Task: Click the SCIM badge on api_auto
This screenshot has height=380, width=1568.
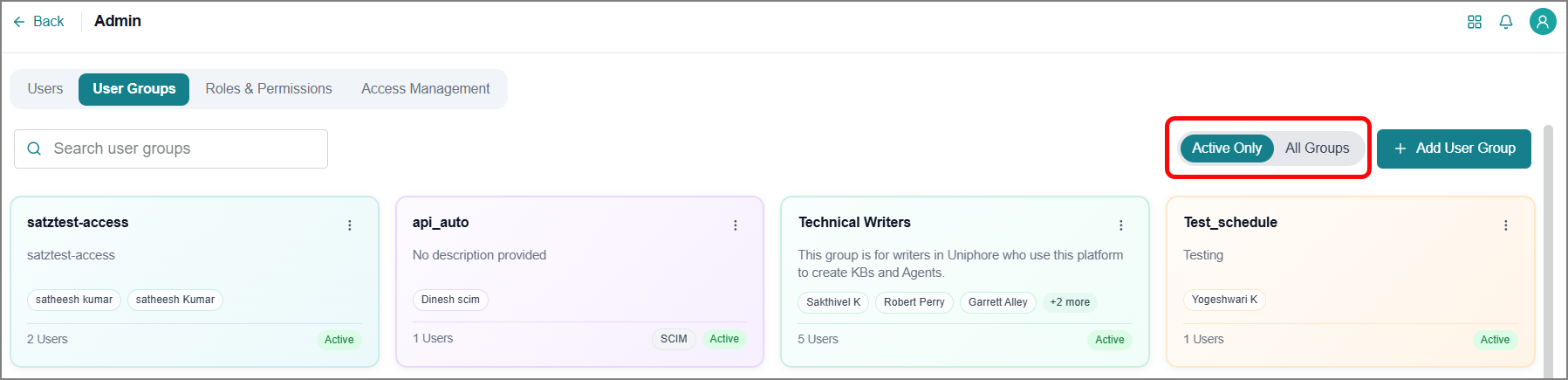Action: point(674,339)
